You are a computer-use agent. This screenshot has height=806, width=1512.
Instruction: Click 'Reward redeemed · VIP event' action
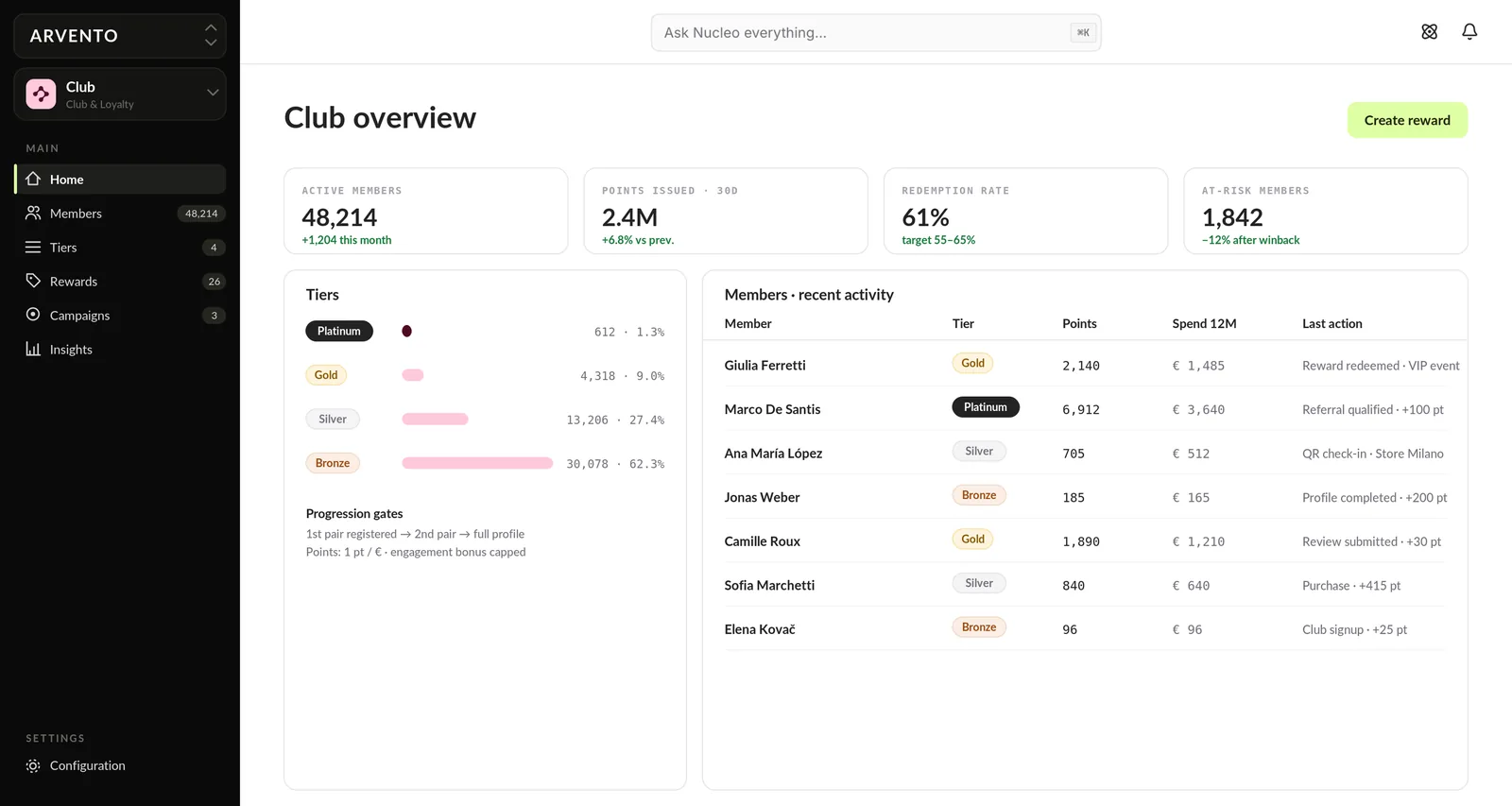[1381, 366]
